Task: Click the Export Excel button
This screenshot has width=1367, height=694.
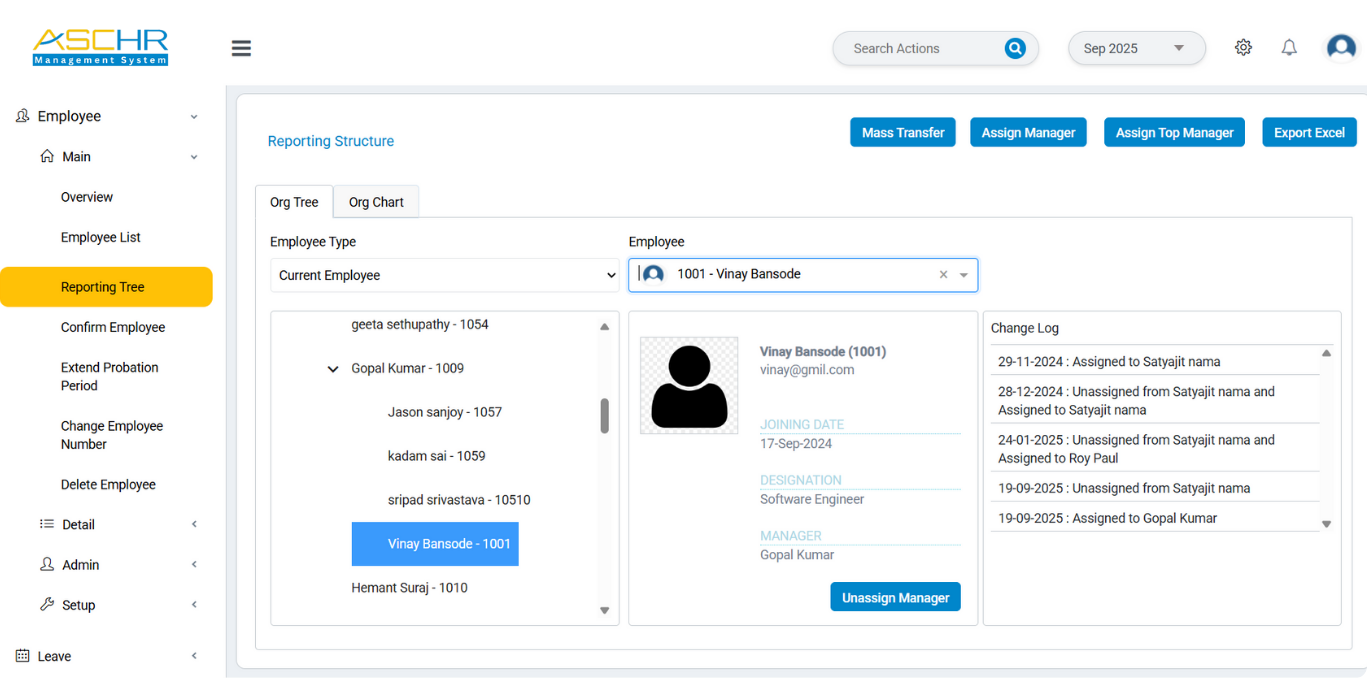Action: (1309, 131)
